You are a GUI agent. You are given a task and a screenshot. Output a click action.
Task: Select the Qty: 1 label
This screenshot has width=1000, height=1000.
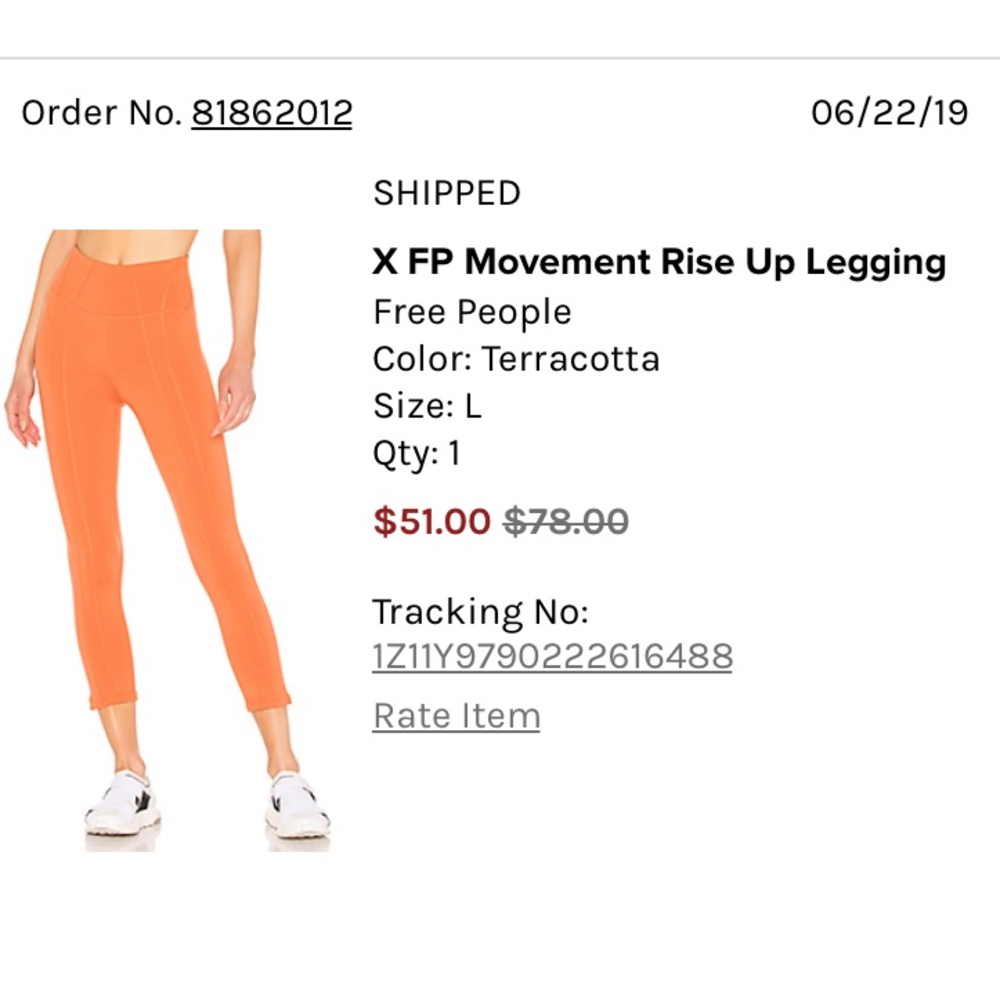coord(417,453)
